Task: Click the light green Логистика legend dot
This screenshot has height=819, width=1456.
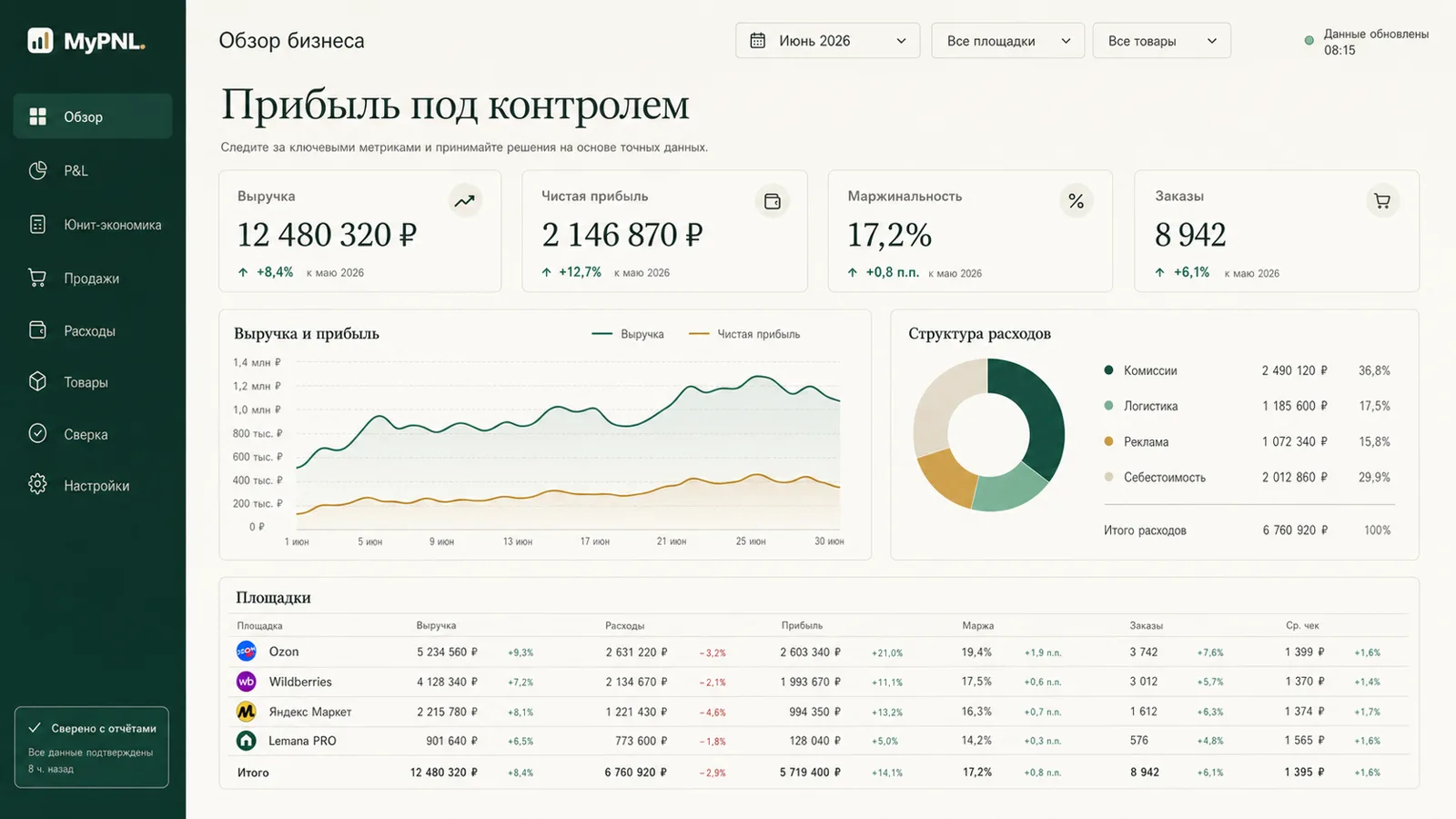Action: 1108,406
